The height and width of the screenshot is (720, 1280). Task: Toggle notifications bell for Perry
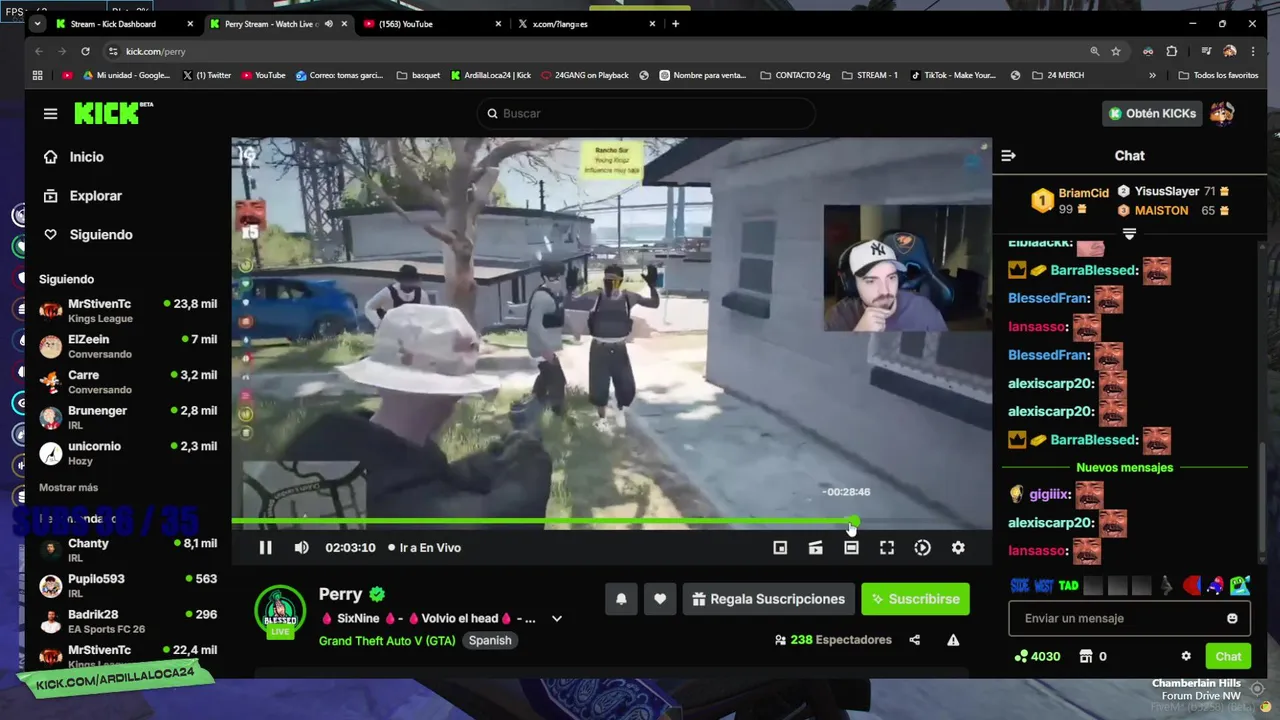click(621, 599)
